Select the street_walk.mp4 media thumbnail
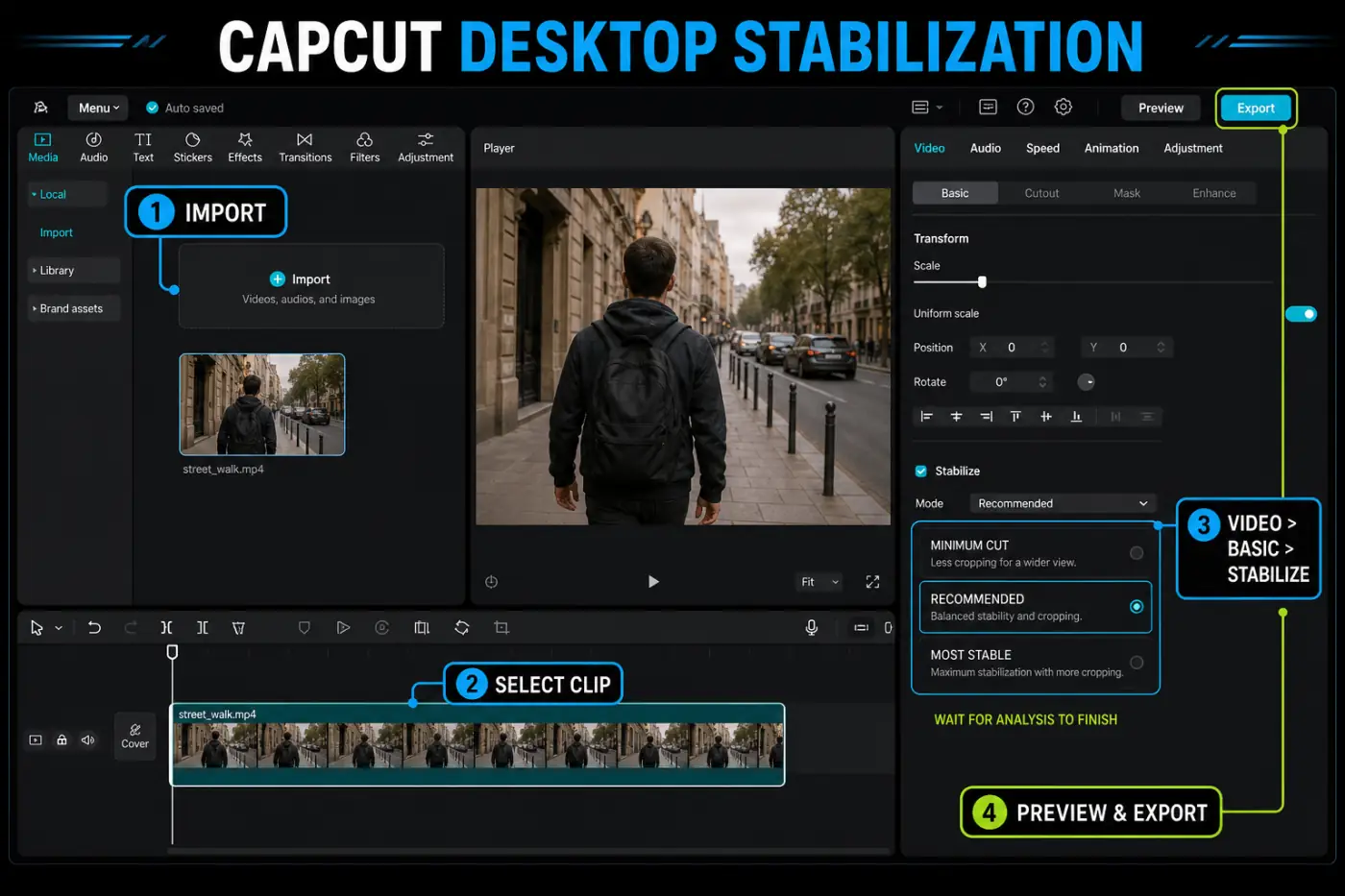Viewport: 1345px width, 896px height. 261,404
